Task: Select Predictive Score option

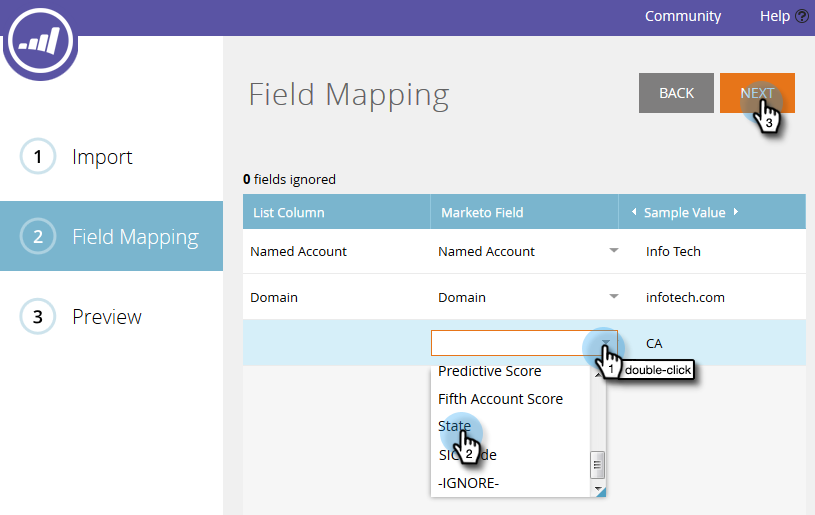Action: [489, 371]
